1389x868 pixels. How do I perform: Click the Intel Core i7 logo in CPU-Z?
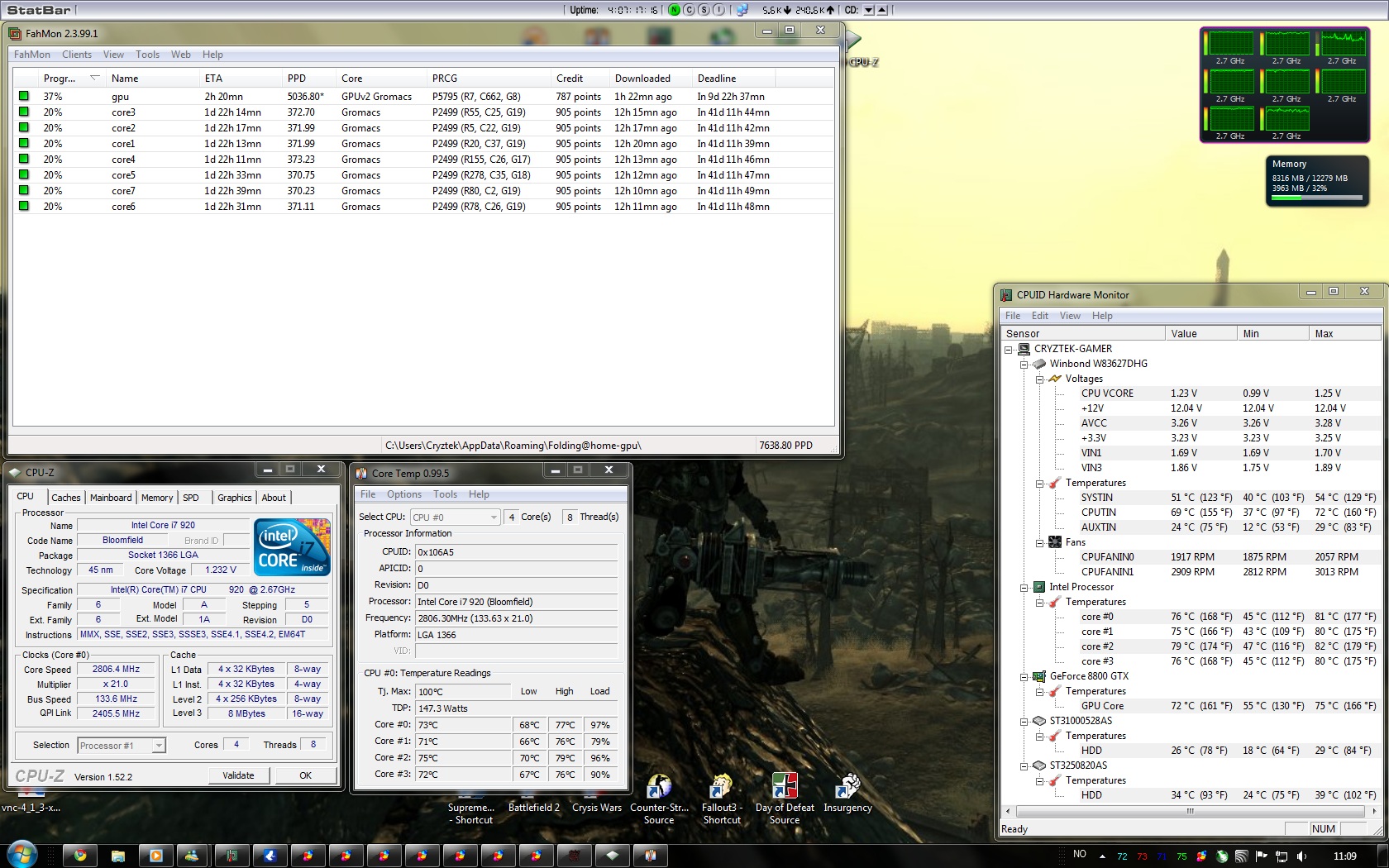click(x=293, y=546)
